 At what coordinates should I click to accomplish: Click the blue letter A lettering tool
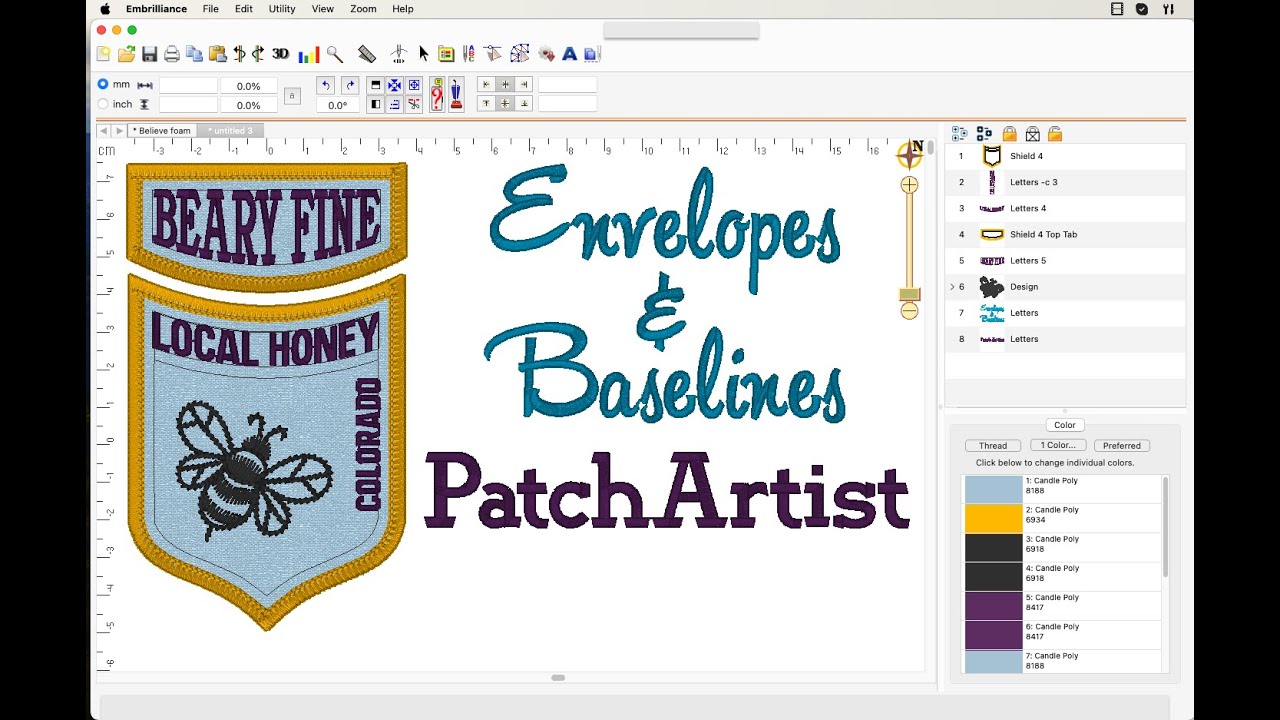570,54
